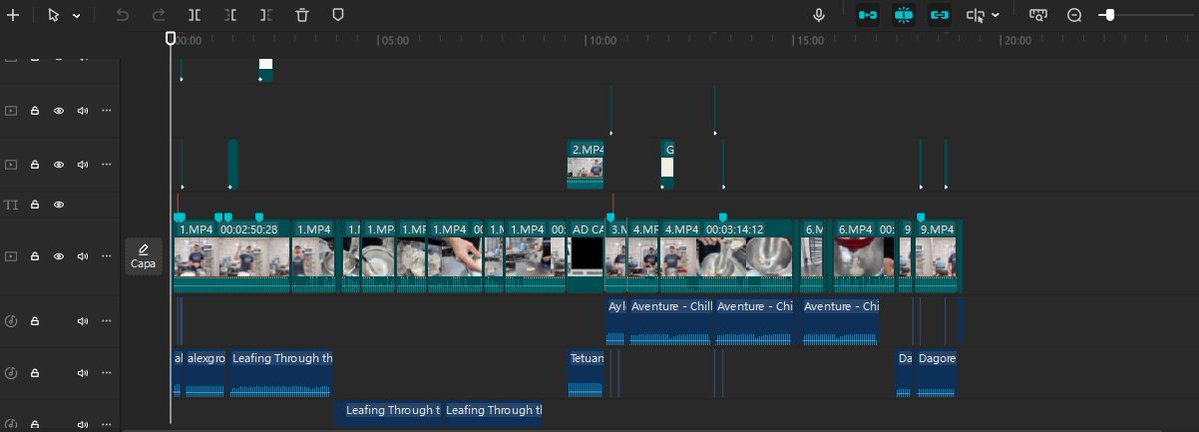The height and width of the screenshot is (432, 1199).
Task: Mute the audio track with Aventure clips
Action: (x=83, y=321)
